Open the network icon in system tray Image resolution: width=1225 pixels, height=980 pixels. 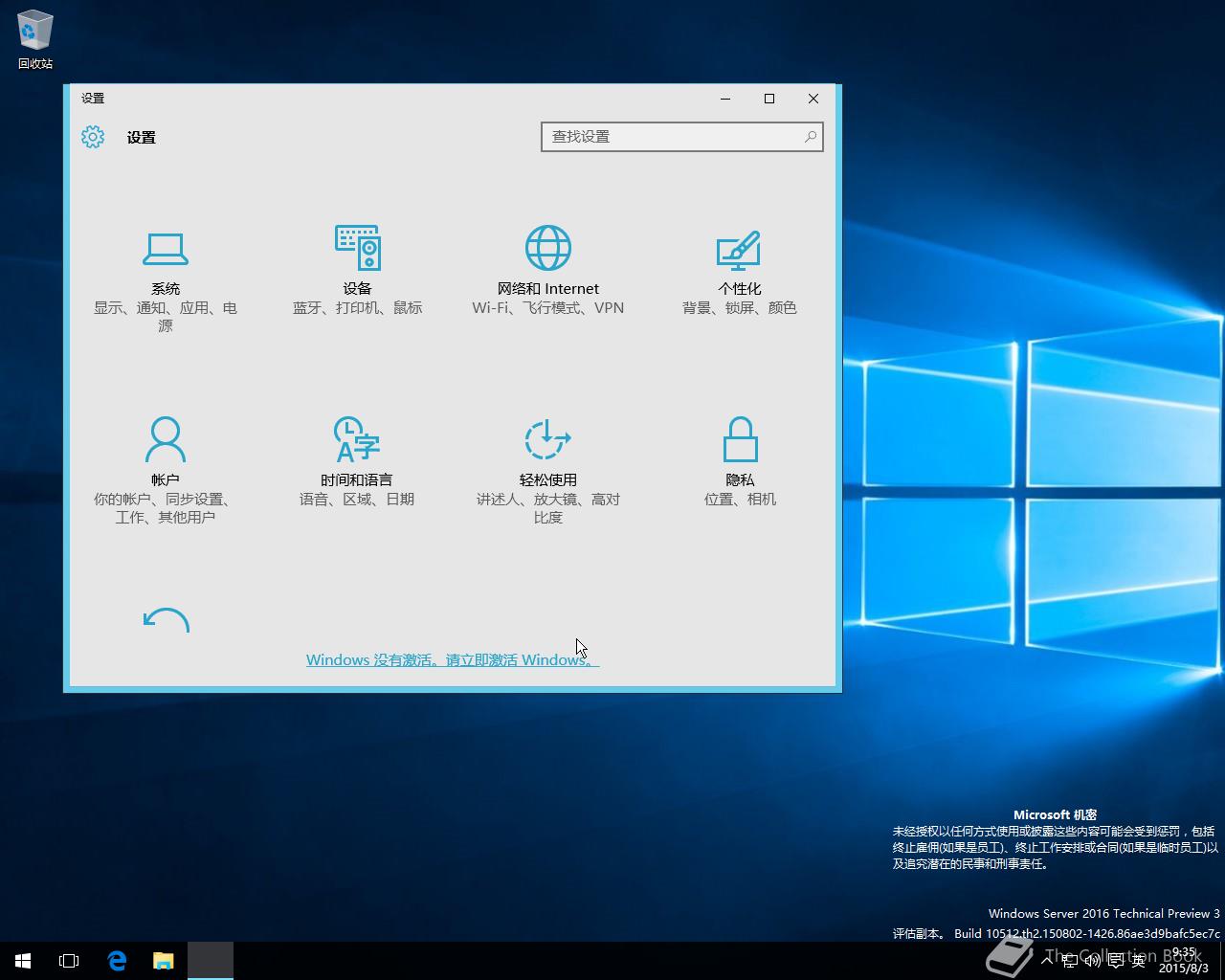point(1069,961)
